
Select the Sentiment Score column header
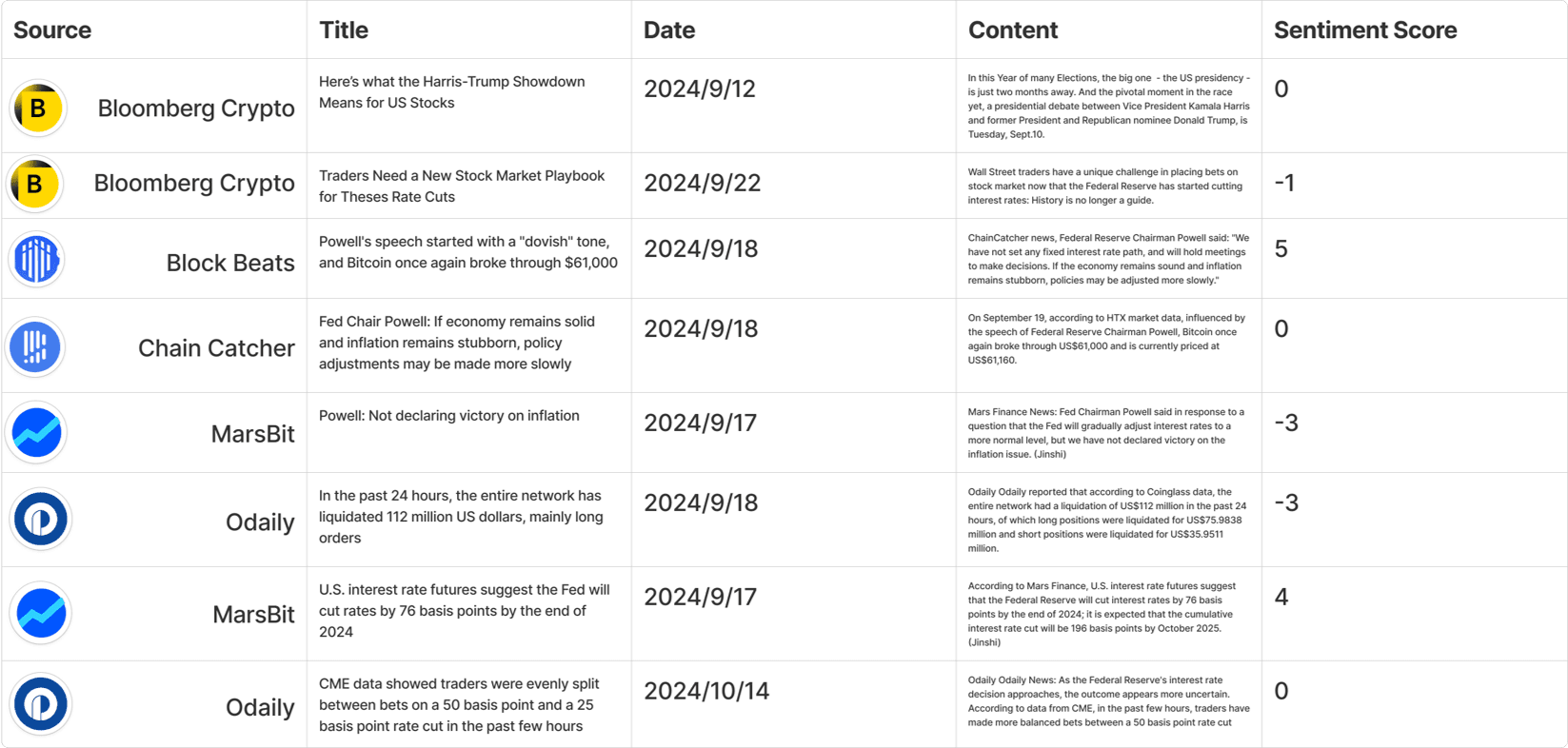(1365, 30)
